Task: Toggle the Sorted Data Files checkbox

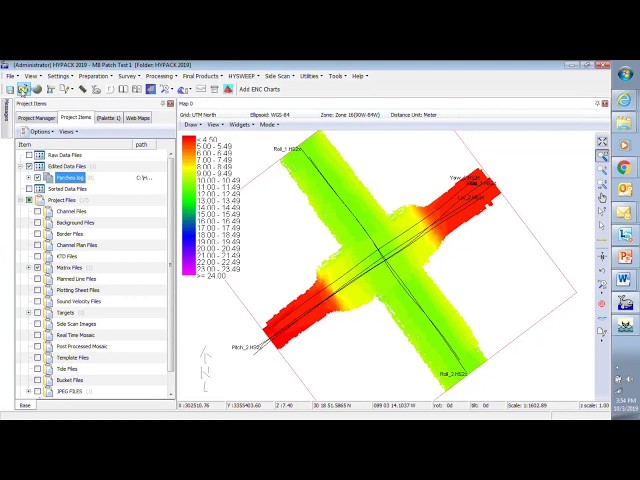Action: [x=29, y=189]
